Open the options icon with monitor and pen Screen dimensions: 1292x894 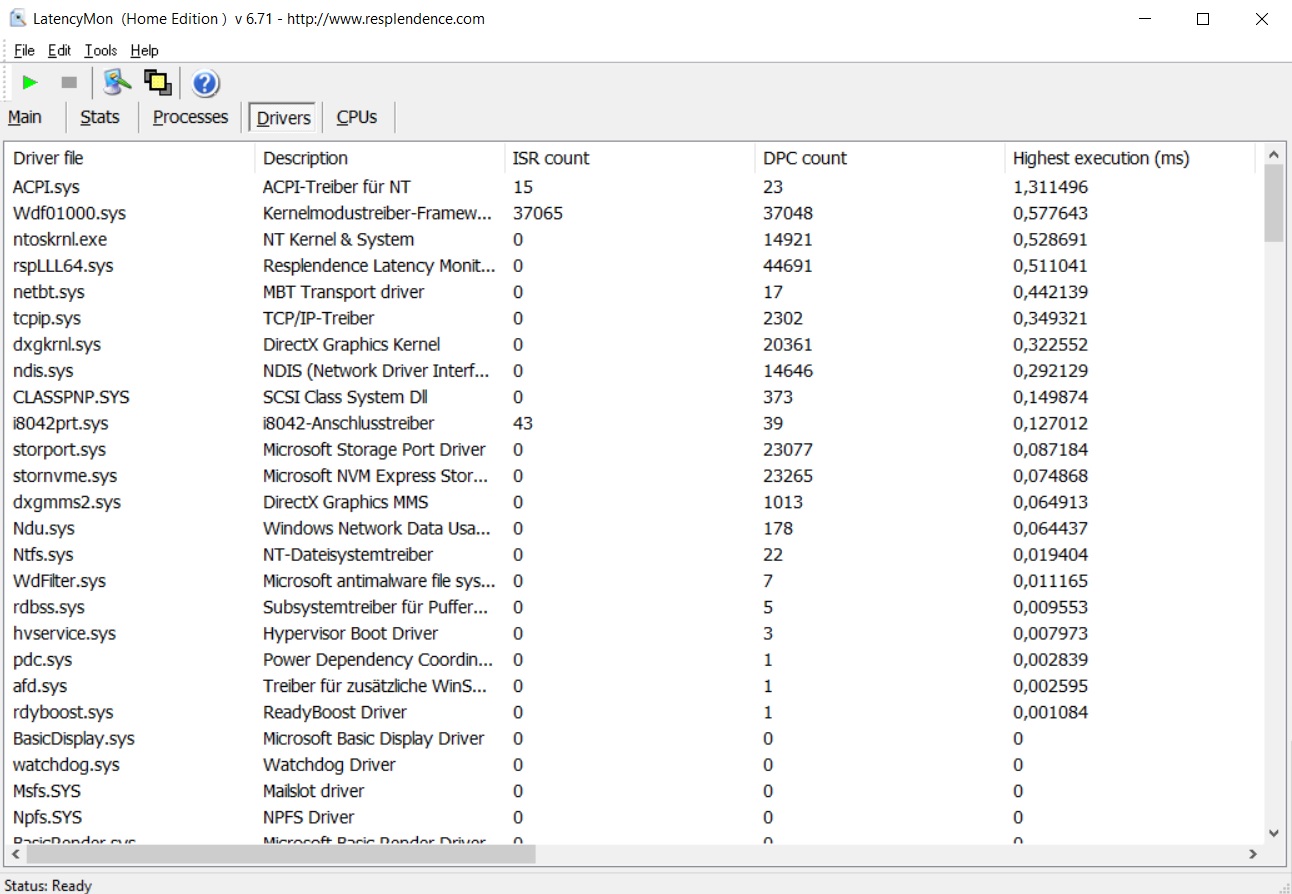click(x=117, y=83)
